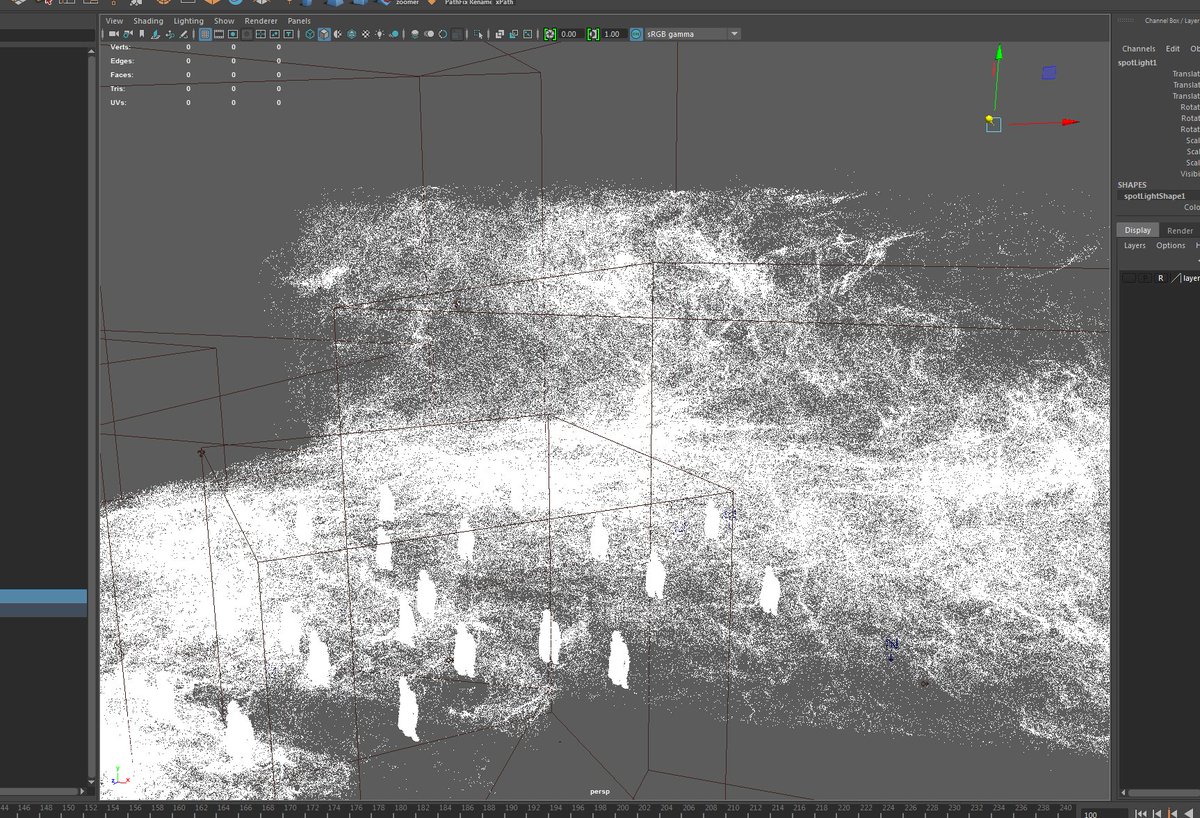
Task: Toggle the Film Gate display
Action: [x=219, y=34]
